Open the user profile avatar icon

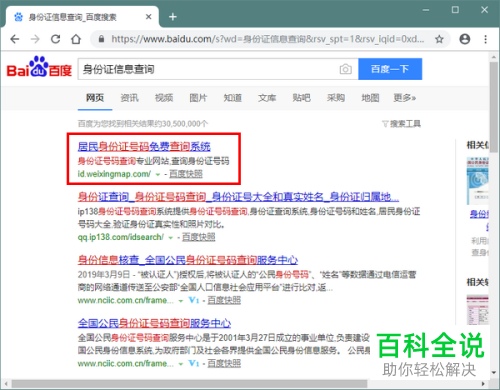coord(465,39)
